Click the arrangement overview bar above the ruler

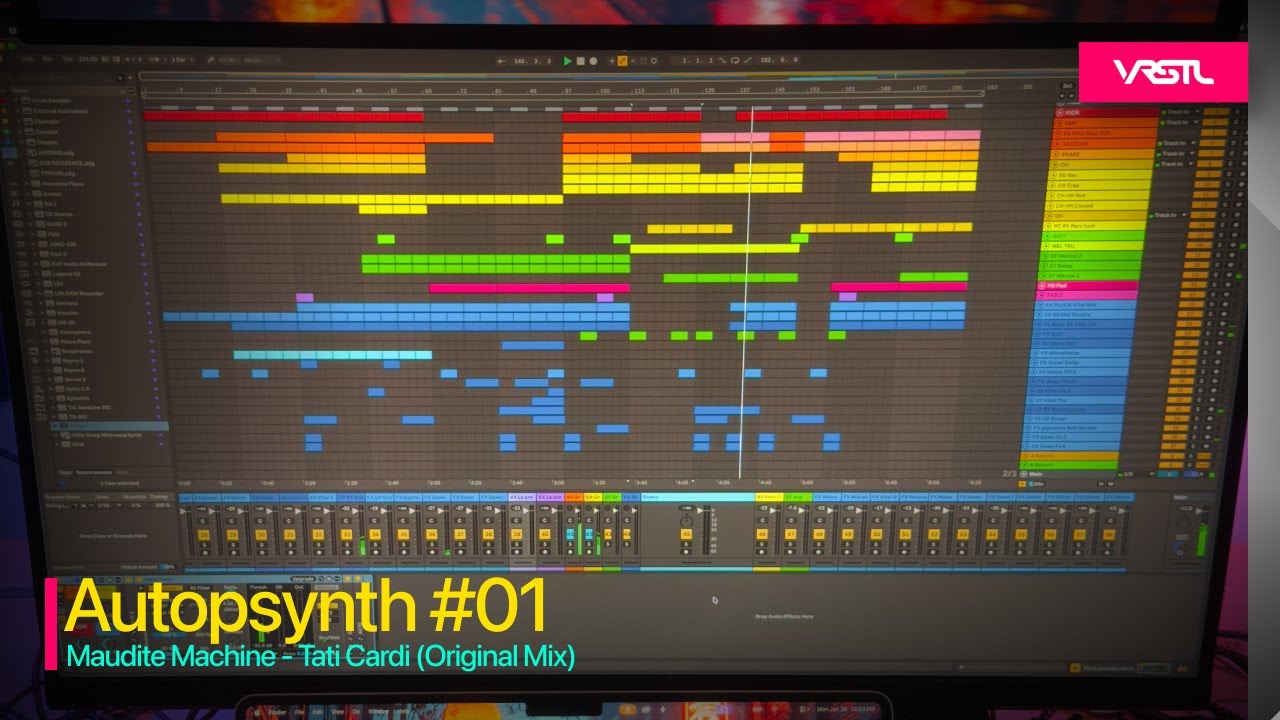[560, 75]
